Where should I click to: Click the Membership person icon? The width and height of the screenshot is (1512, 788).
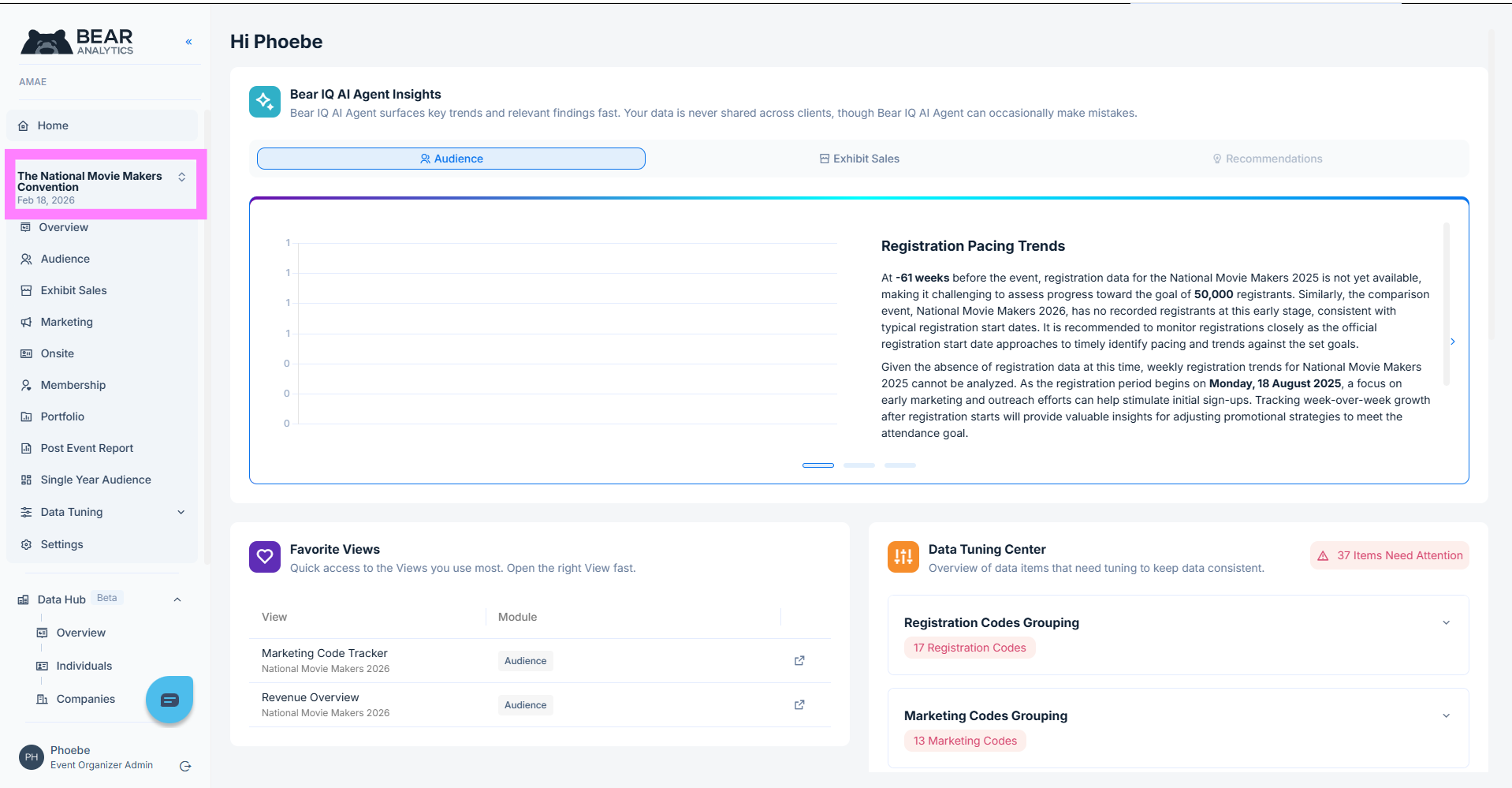click(x=26, y=385)
